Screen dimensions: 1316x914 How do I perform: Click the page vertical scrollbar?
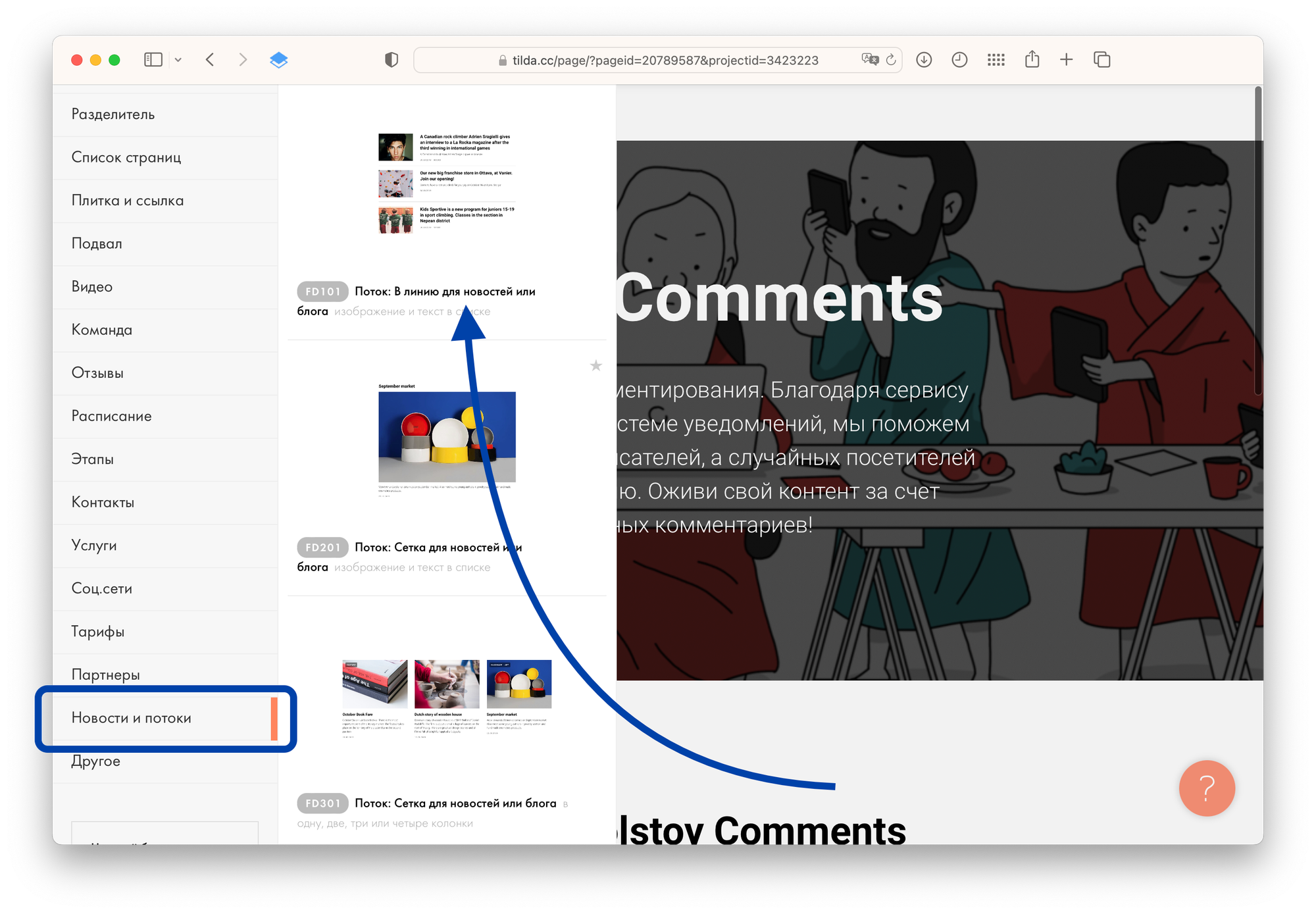point(1258,241)
